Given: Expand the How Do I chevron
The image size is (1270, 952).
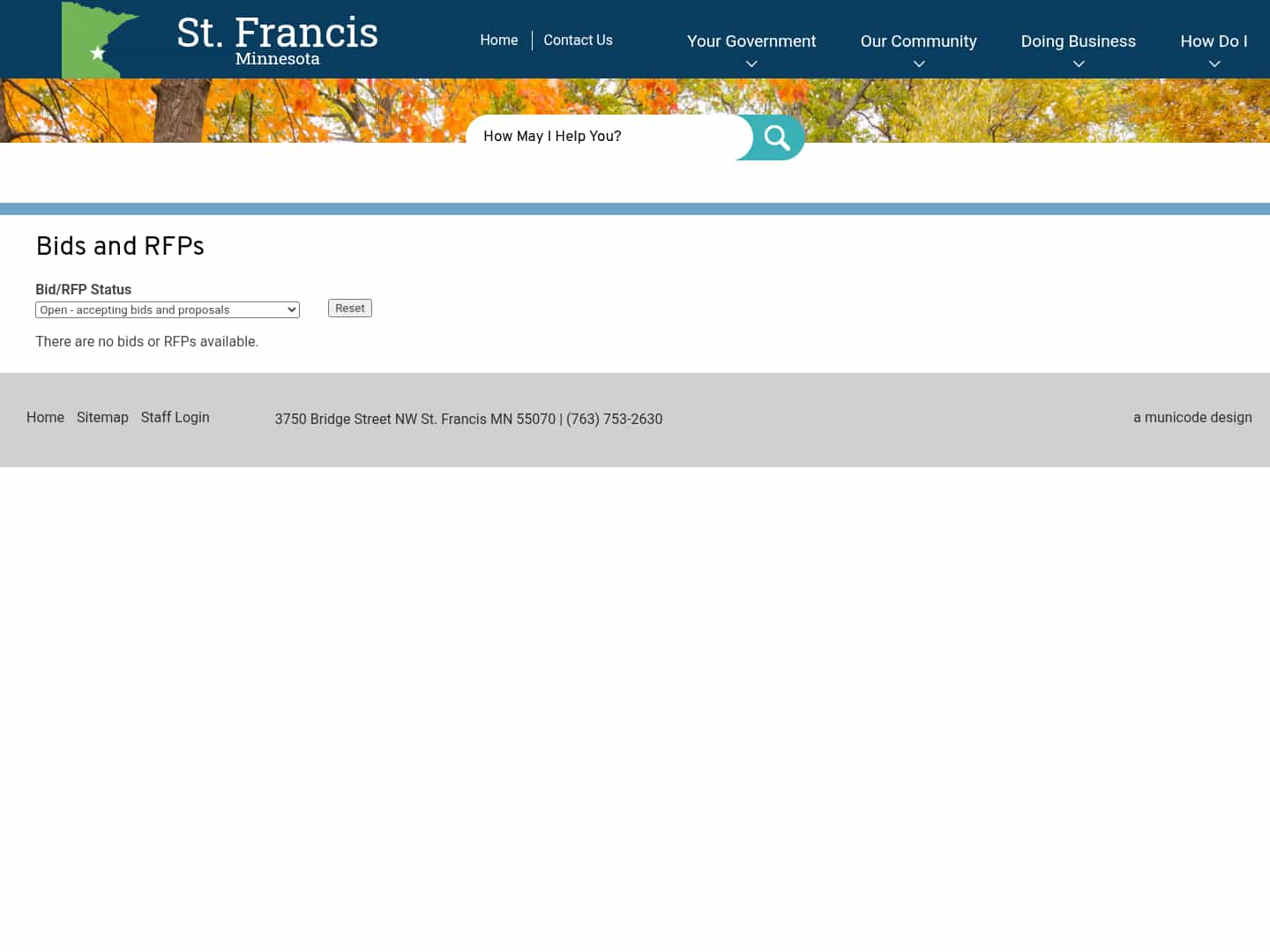Looking at the screenshot, I should tap(1214, 64).
